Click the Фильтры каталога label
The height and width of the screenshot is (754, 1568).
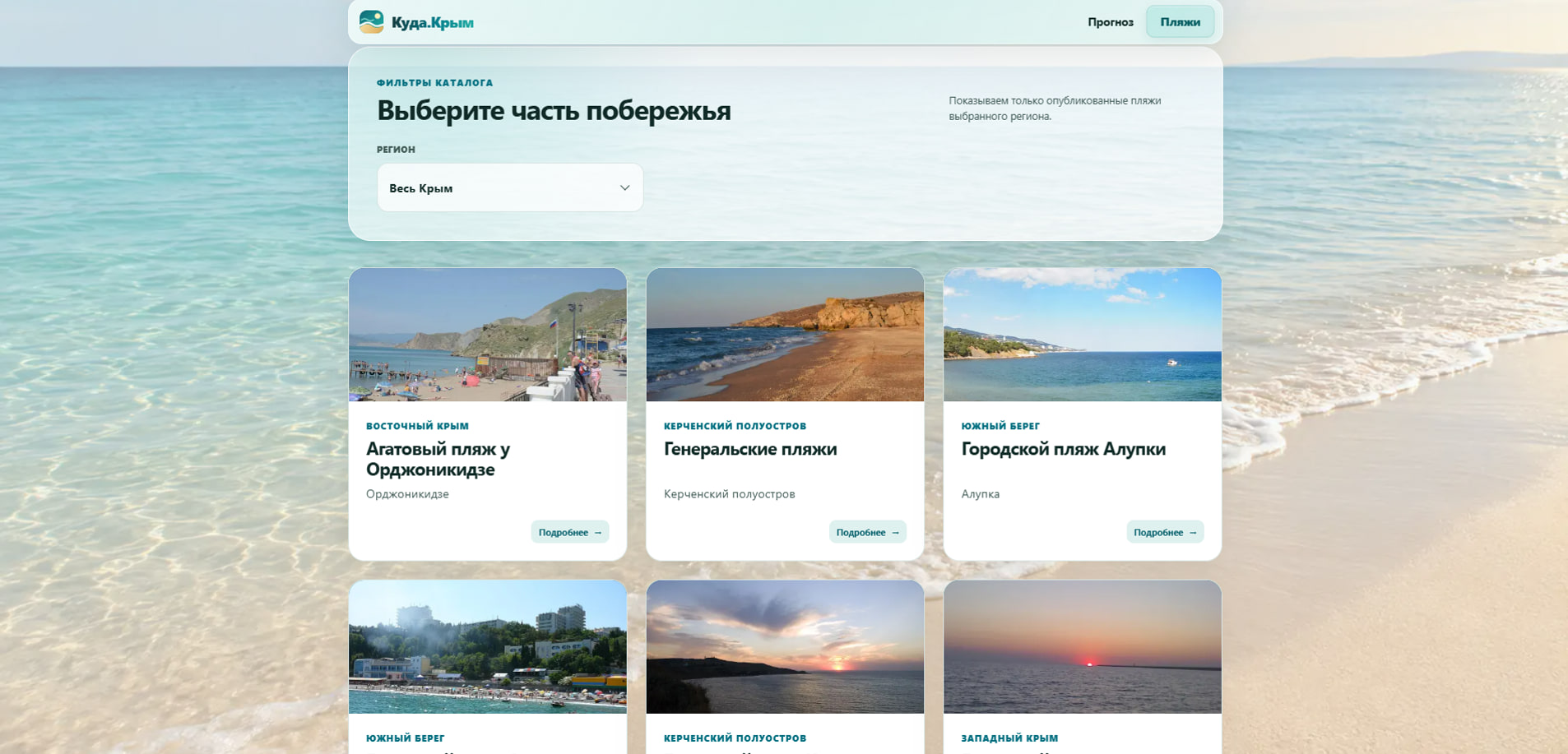point(434,83)
